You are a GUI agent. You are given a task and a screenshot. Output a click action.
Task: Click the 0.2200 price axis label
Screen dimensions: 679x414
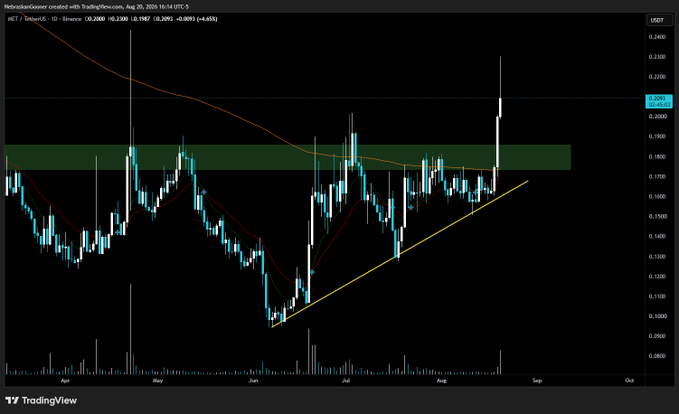(657, 77)
